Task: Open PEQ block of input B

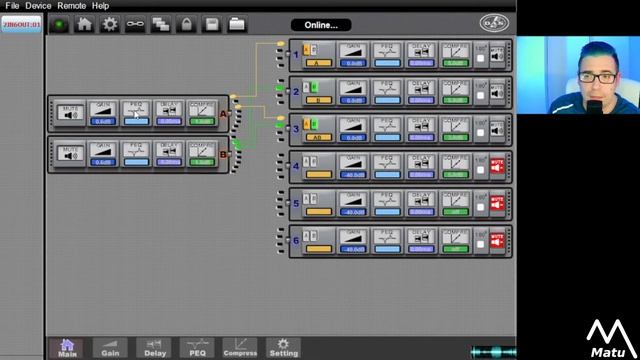Action: point(136,153)
